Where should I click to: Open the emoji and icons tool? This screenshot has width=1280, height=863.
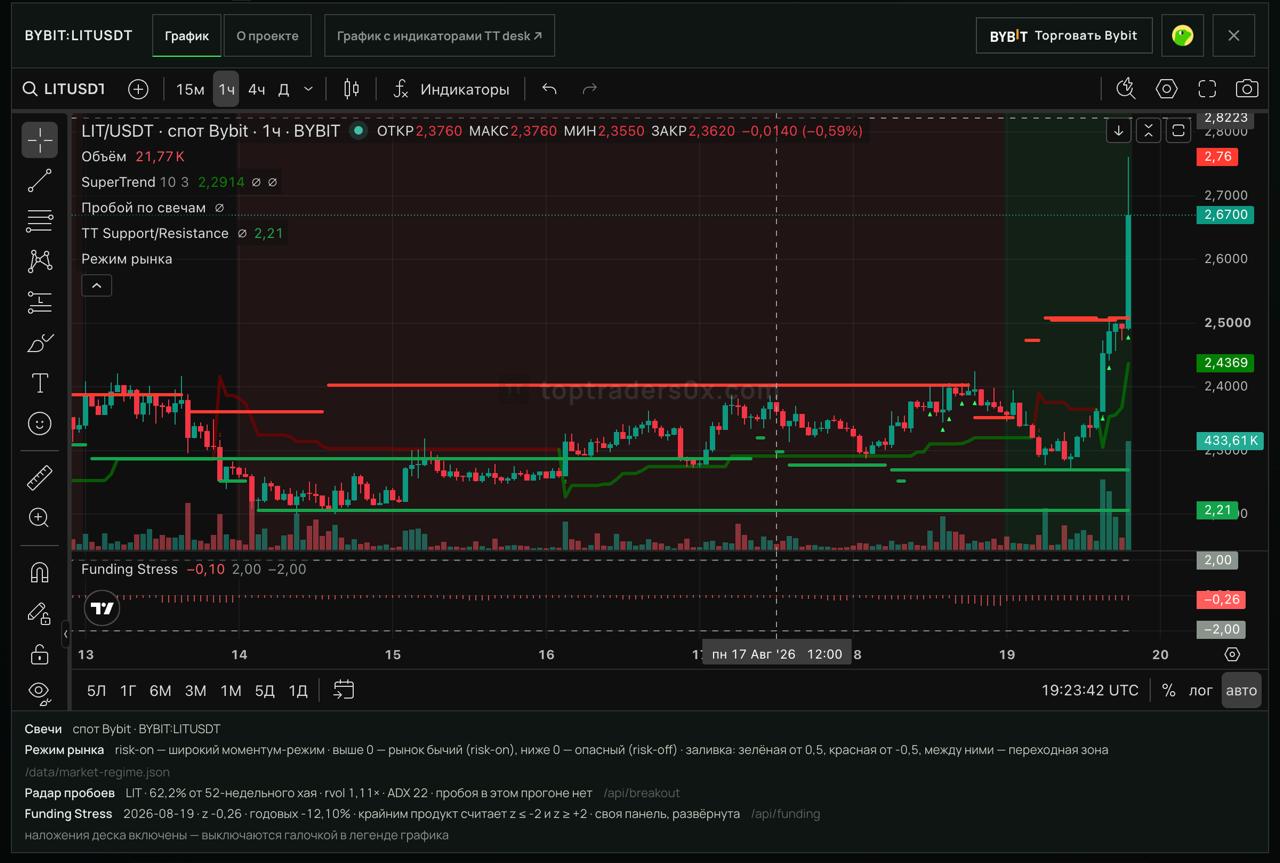click(40, 424)
